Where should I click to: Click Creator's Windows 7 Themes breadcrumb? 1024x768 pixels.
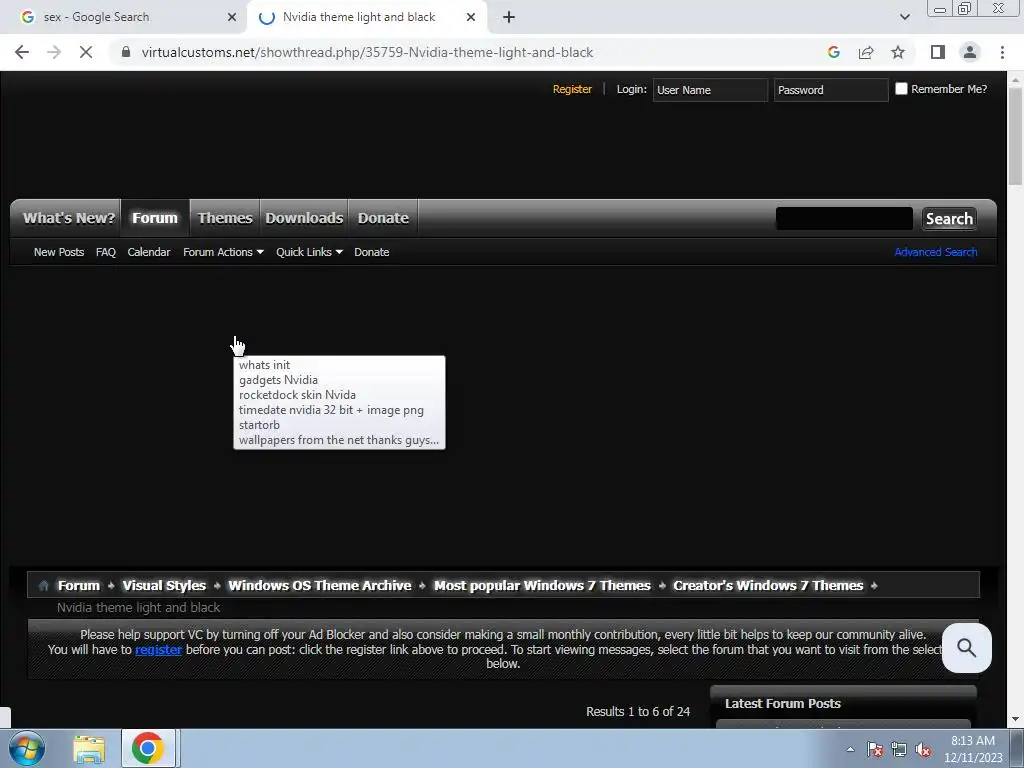(x=768, y=586)
